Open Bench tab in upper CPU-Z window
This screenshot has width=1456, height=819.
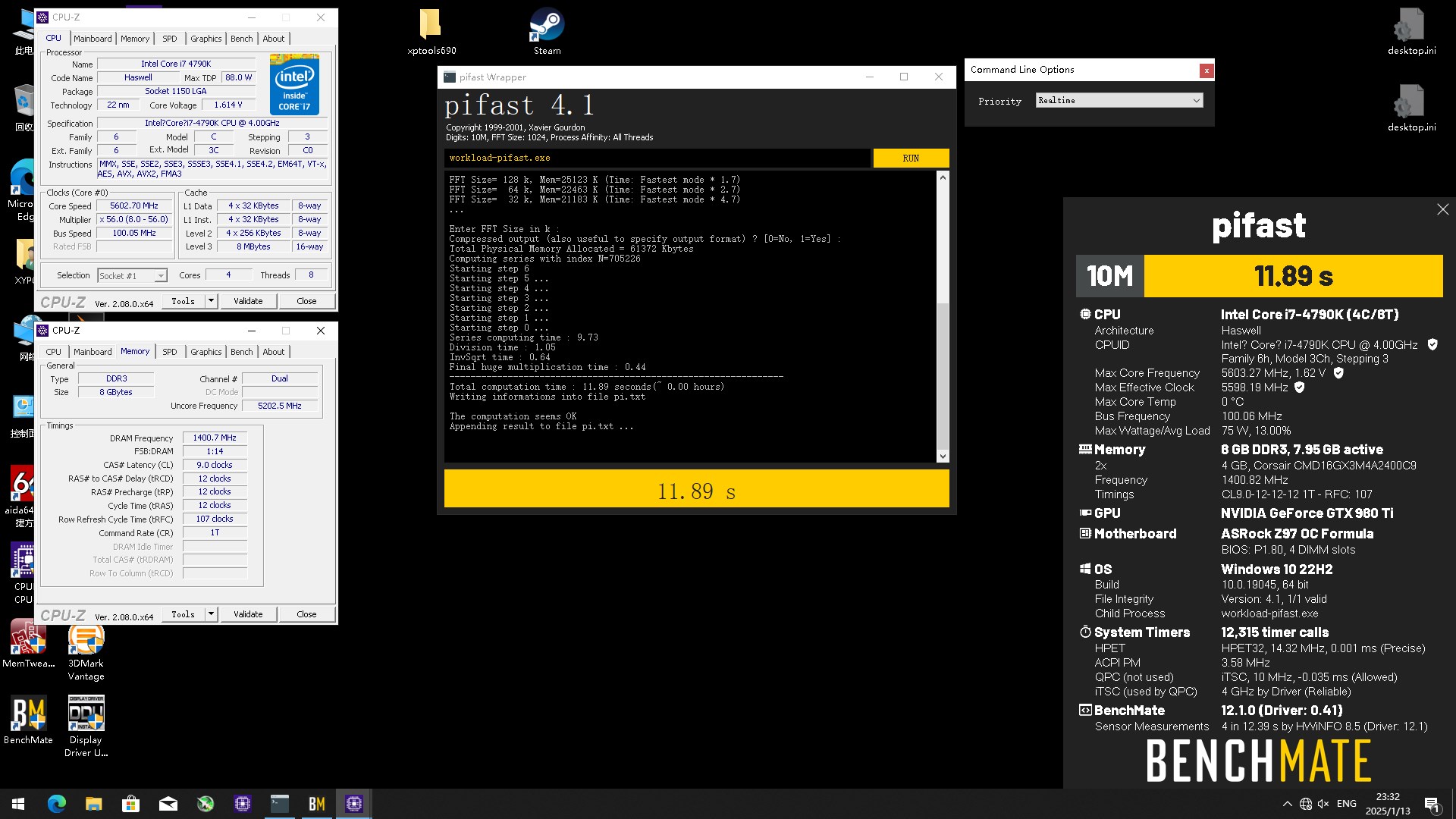click(x=242, y=39)
